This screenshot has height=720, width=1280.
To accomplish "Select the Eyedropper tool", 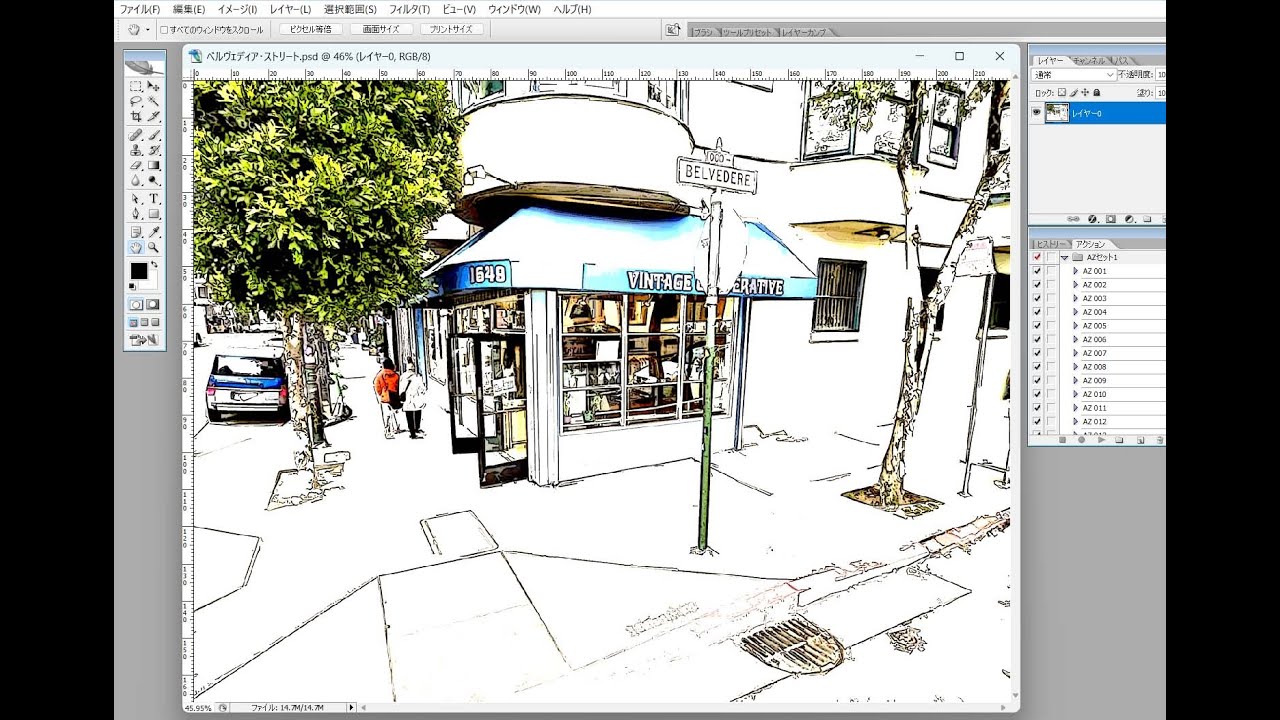I will (154, 231).
